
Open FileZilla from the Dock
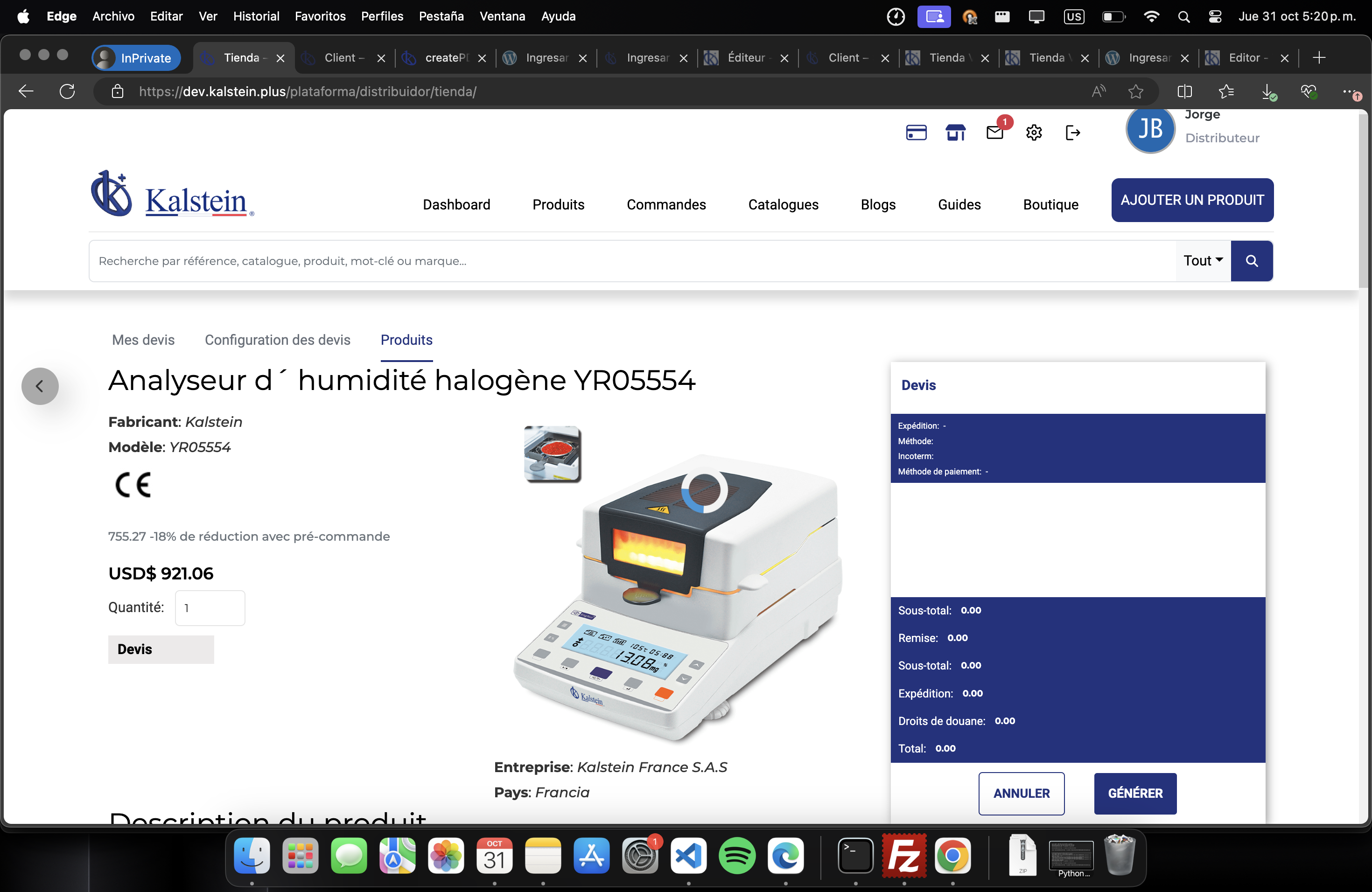[904, 855]
